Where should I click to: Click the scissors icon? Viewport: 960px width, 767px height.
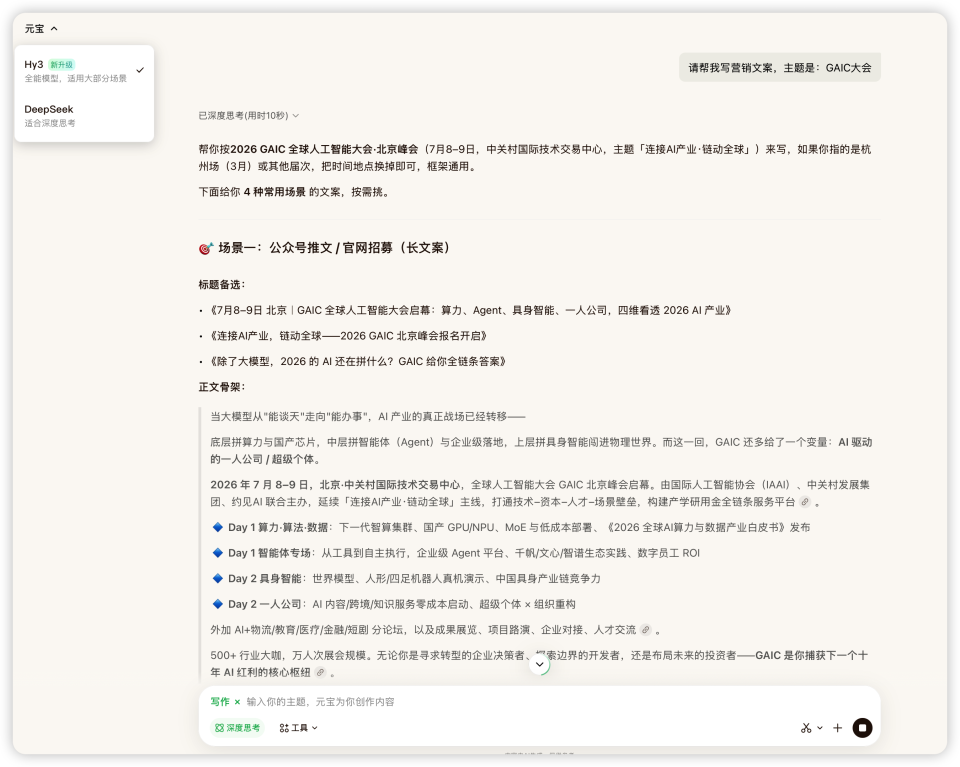806,728
